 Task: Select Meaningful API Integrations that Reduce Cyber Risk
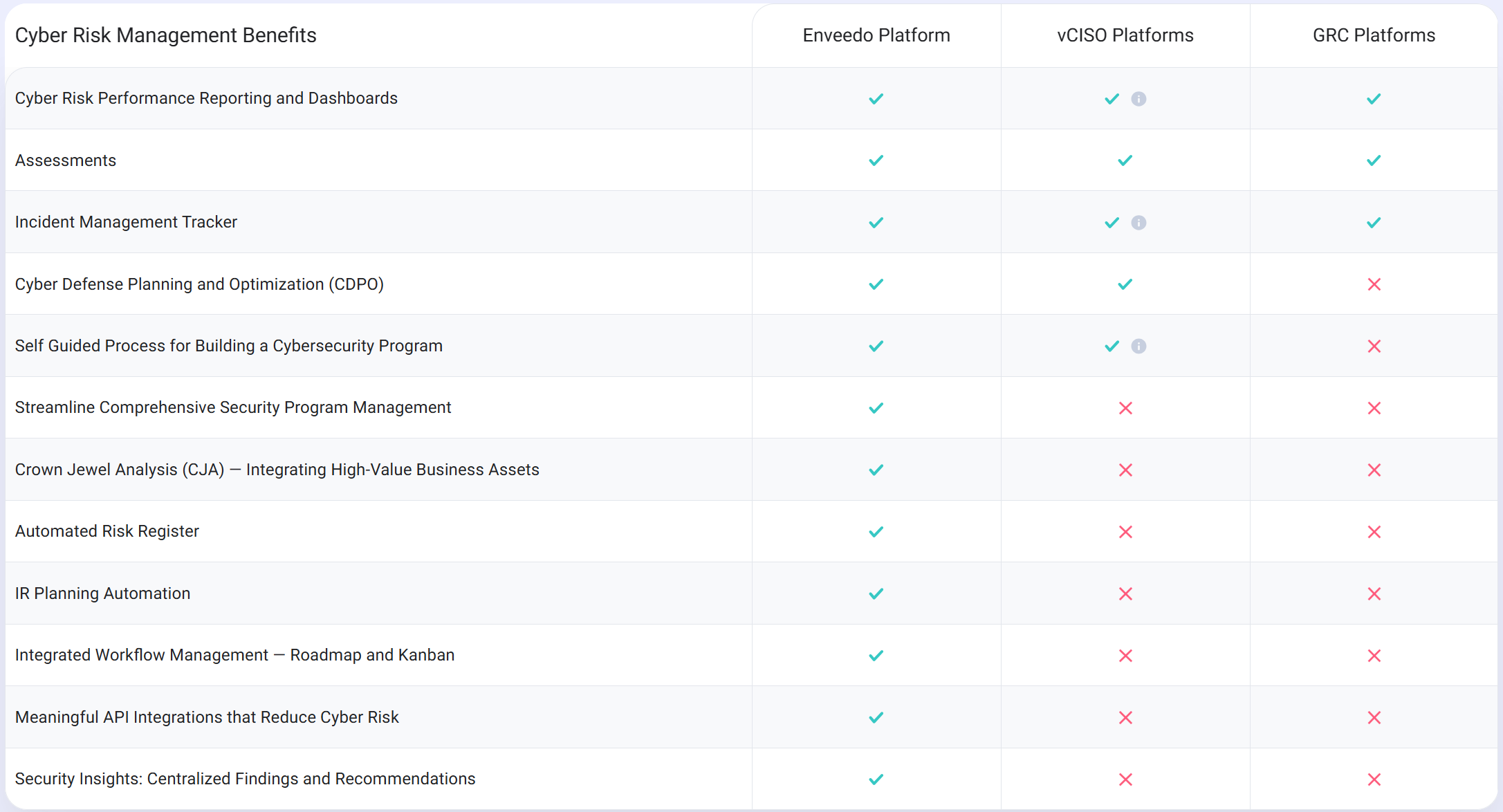[x=207, y=717]
